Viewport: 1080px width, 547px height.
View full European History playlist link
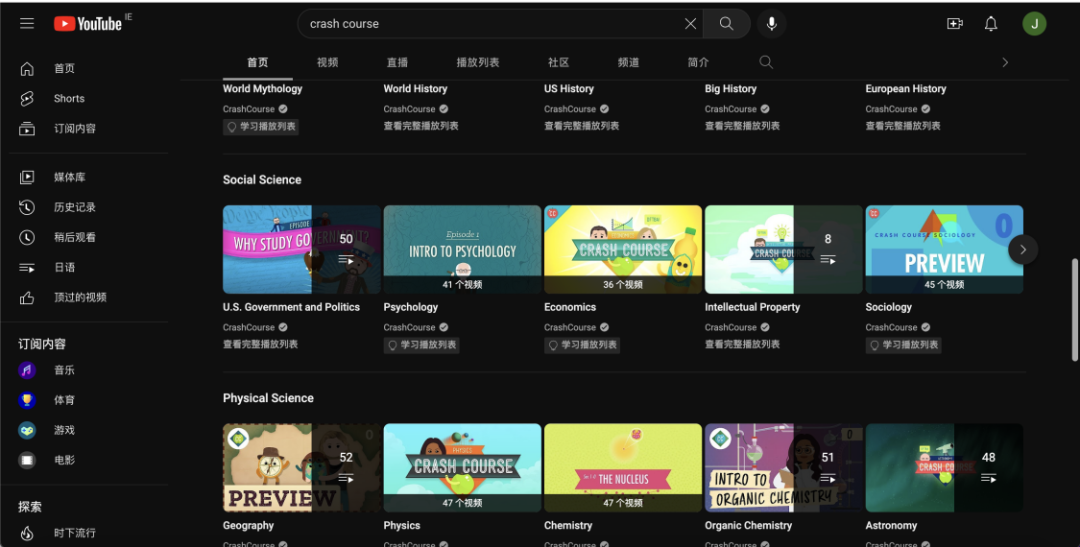coord(903,126)
